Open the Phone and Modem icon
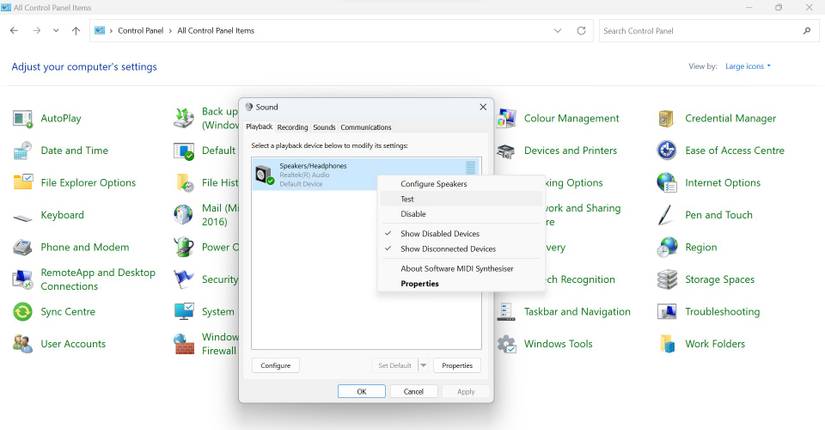This screenshot has height=430, width=825. point(23,247)
